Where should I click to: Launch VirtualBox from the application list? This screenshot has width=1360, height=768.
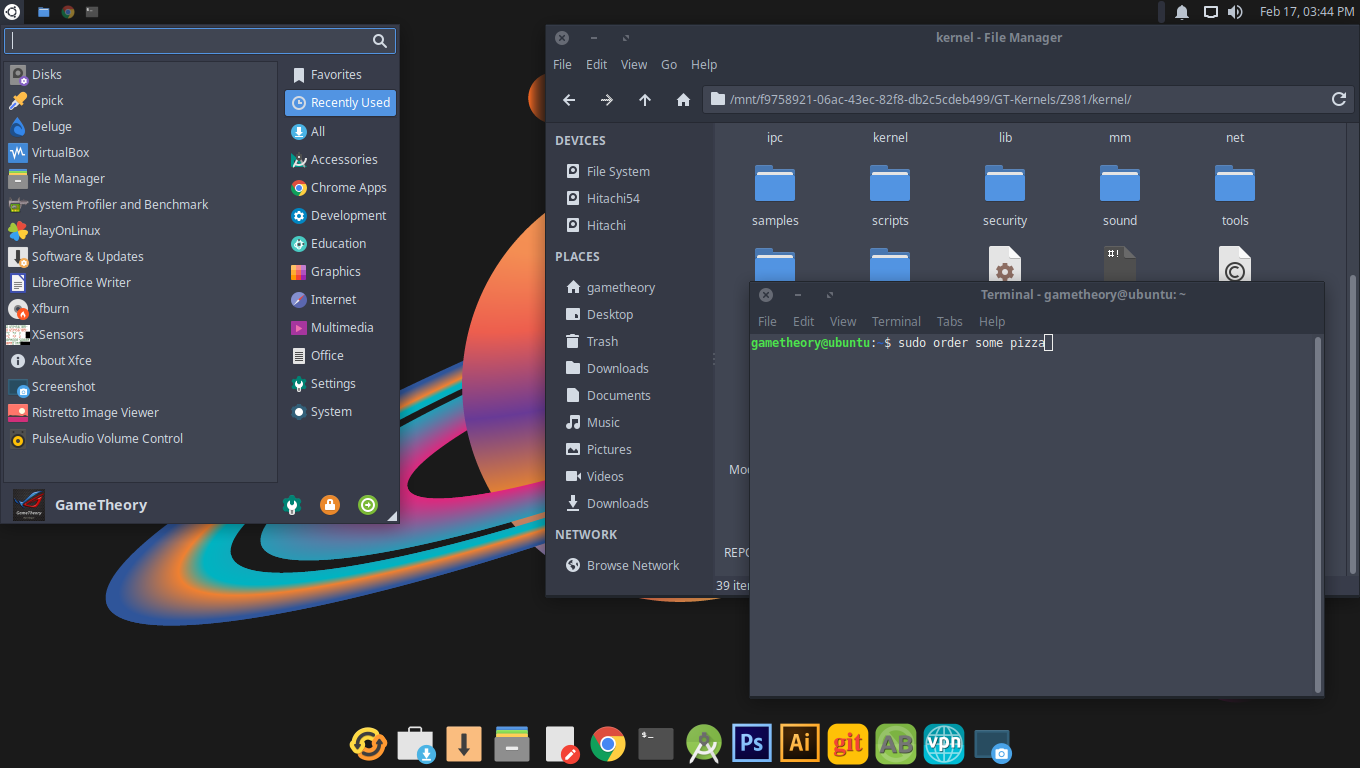tap(60, 153)
